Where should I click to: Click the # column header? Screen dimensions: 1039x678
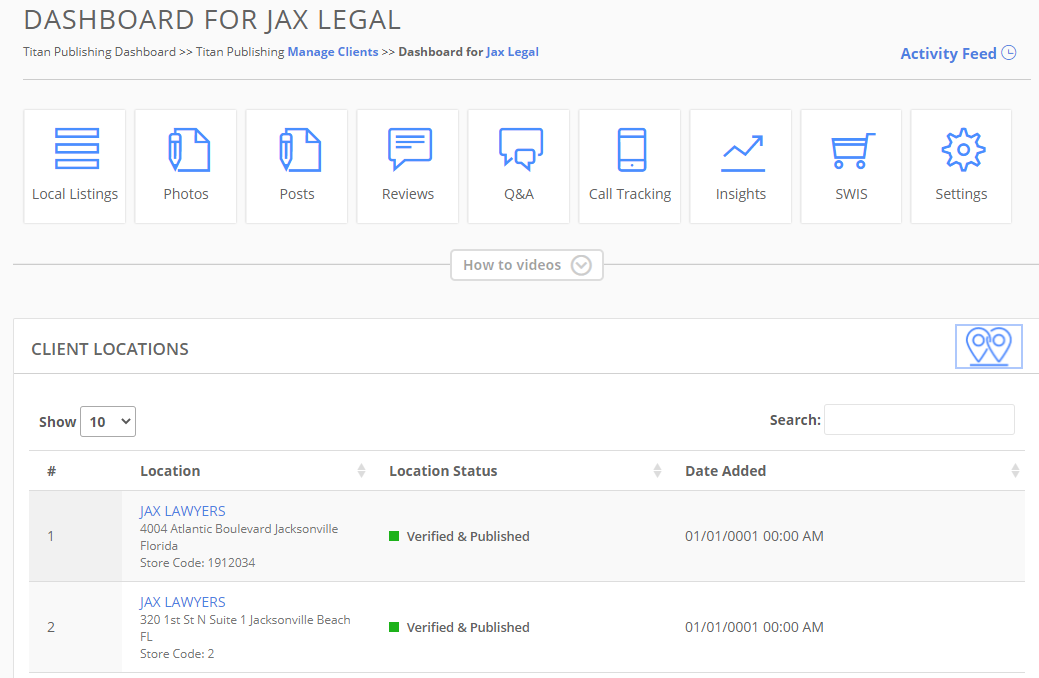pos(52,471)
